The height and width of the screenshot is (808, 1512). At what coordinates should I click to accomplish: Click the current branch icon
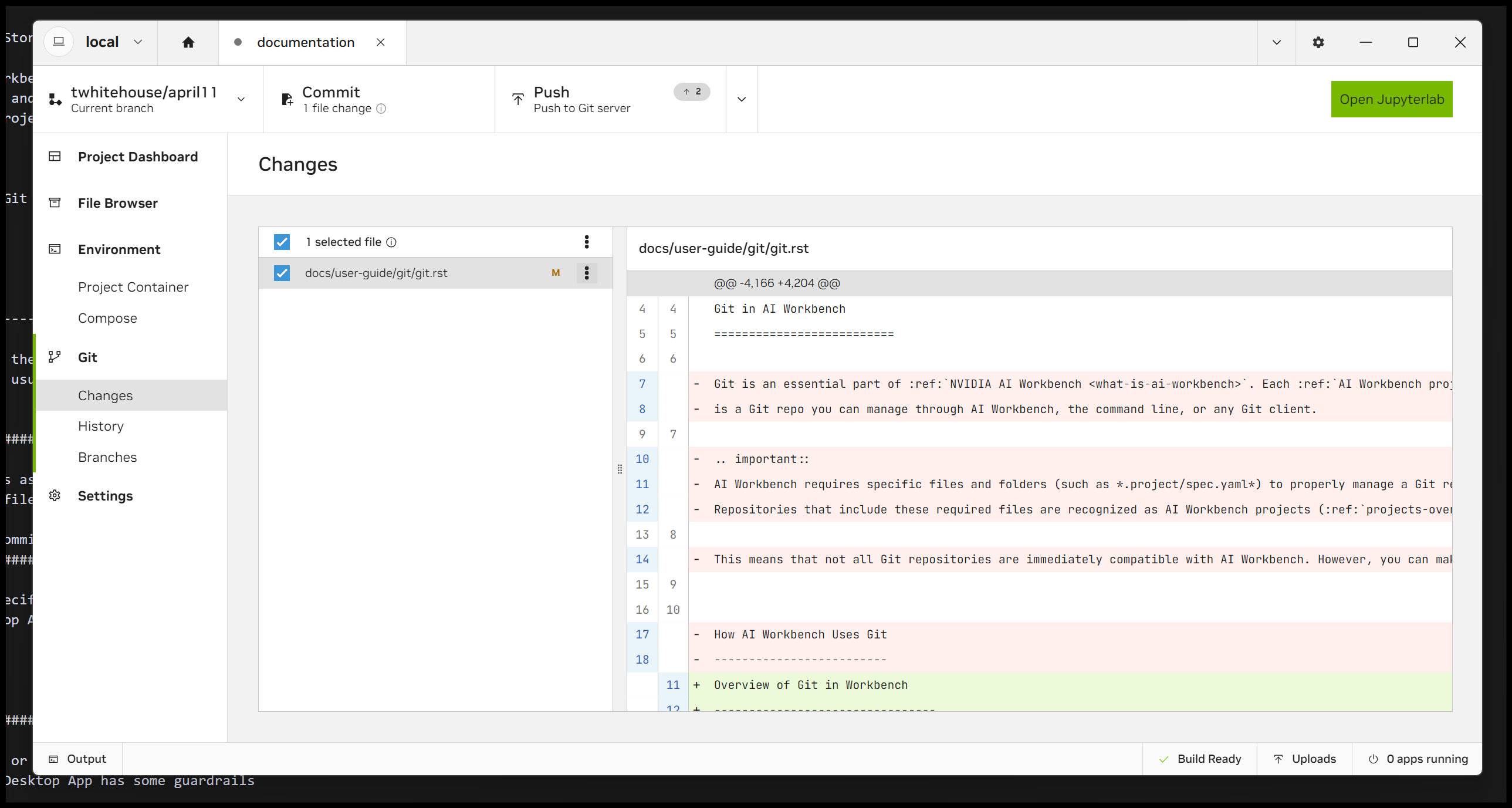pyautogui.click(x=55, y=99)
